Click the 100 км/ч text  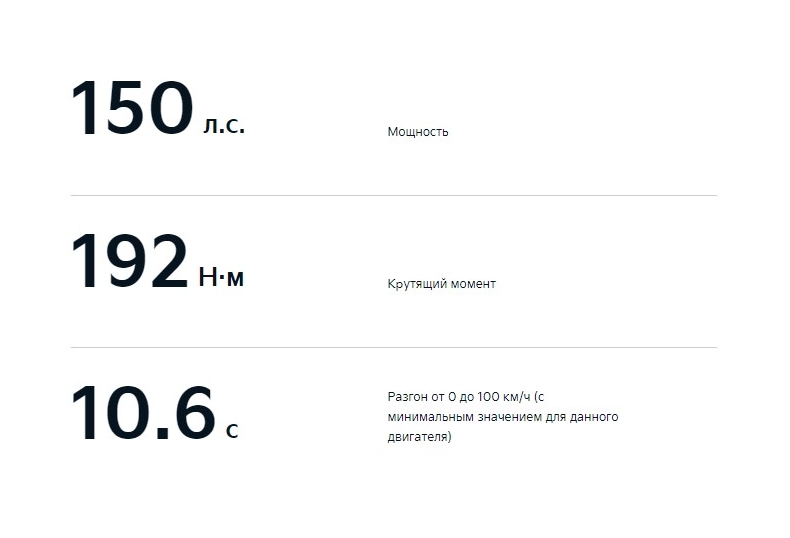click(504, 397)
